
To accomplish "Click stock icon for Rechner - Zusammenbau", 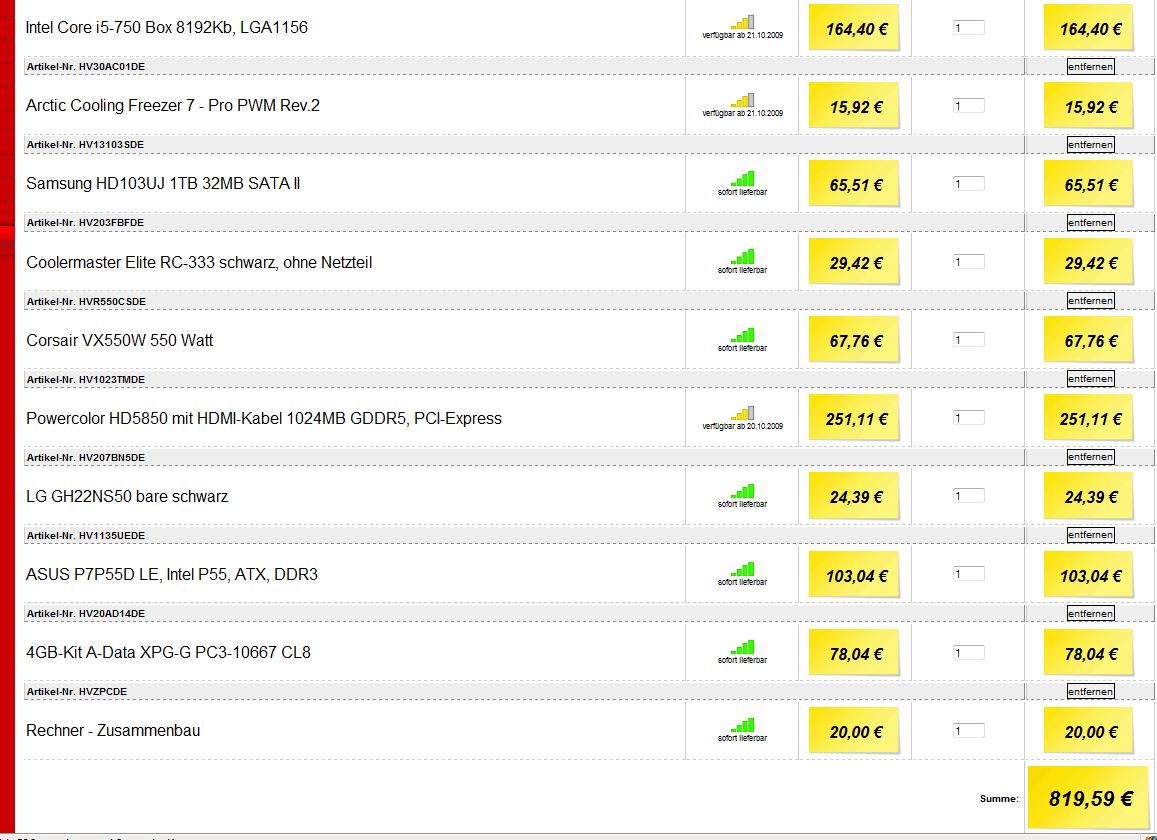I will 743,725.
